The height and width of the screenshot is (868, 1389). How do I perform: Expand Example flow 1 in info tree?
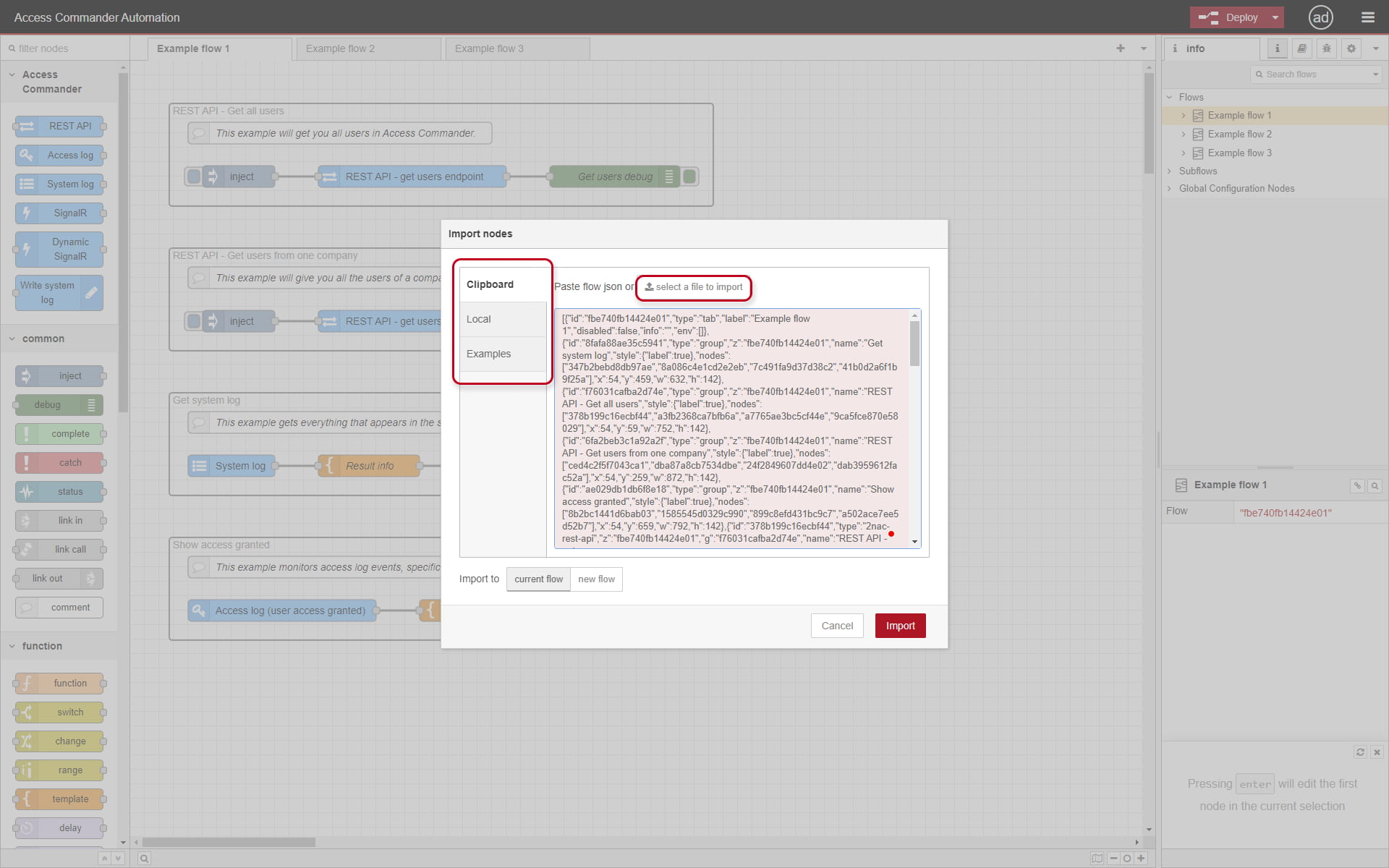click(1184, 116)
